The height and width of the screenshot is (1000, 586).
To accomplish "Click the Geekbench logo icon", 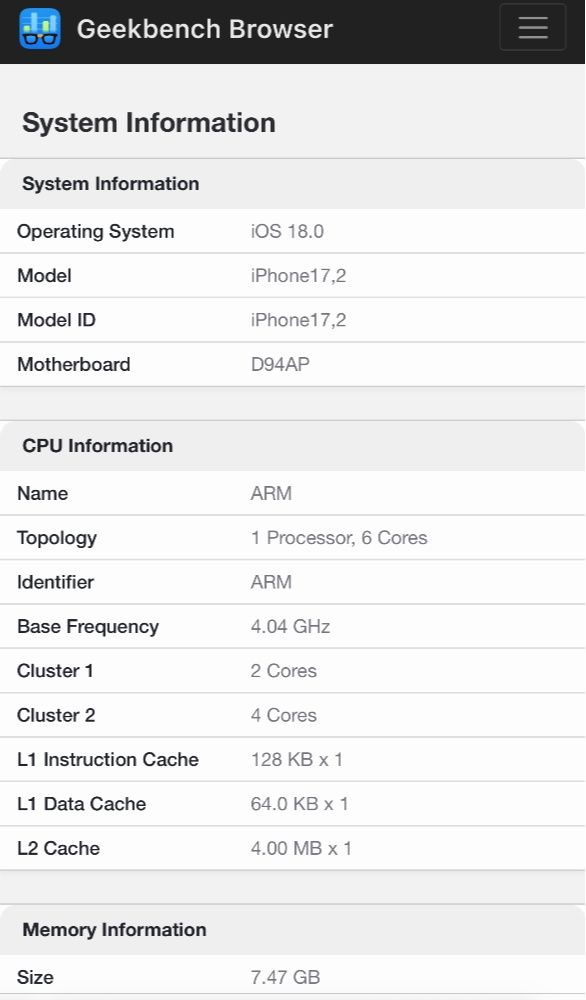I will click(x=40, y=29).
